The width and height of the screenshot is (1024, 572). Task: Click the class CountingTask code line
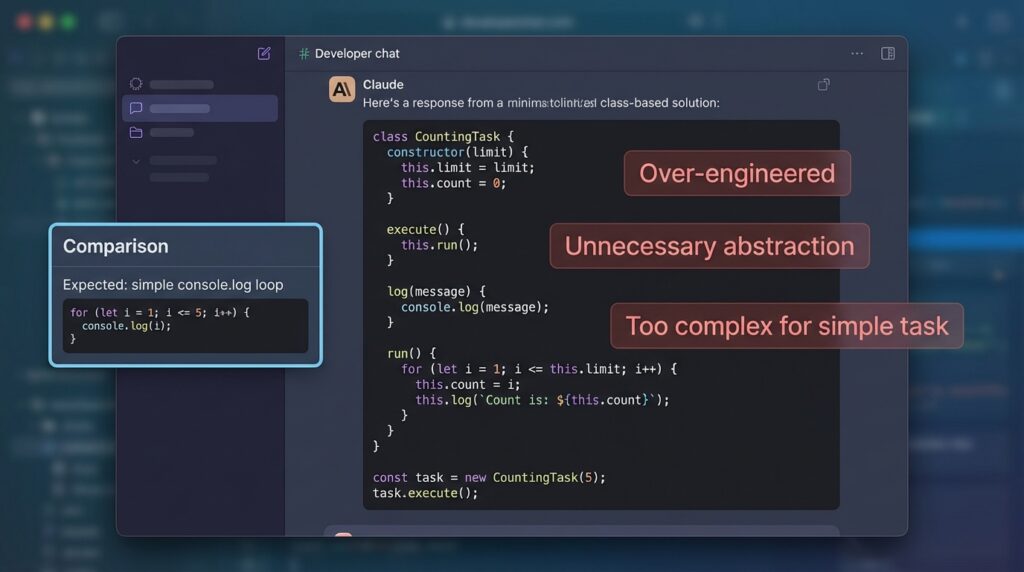point(443,136)
